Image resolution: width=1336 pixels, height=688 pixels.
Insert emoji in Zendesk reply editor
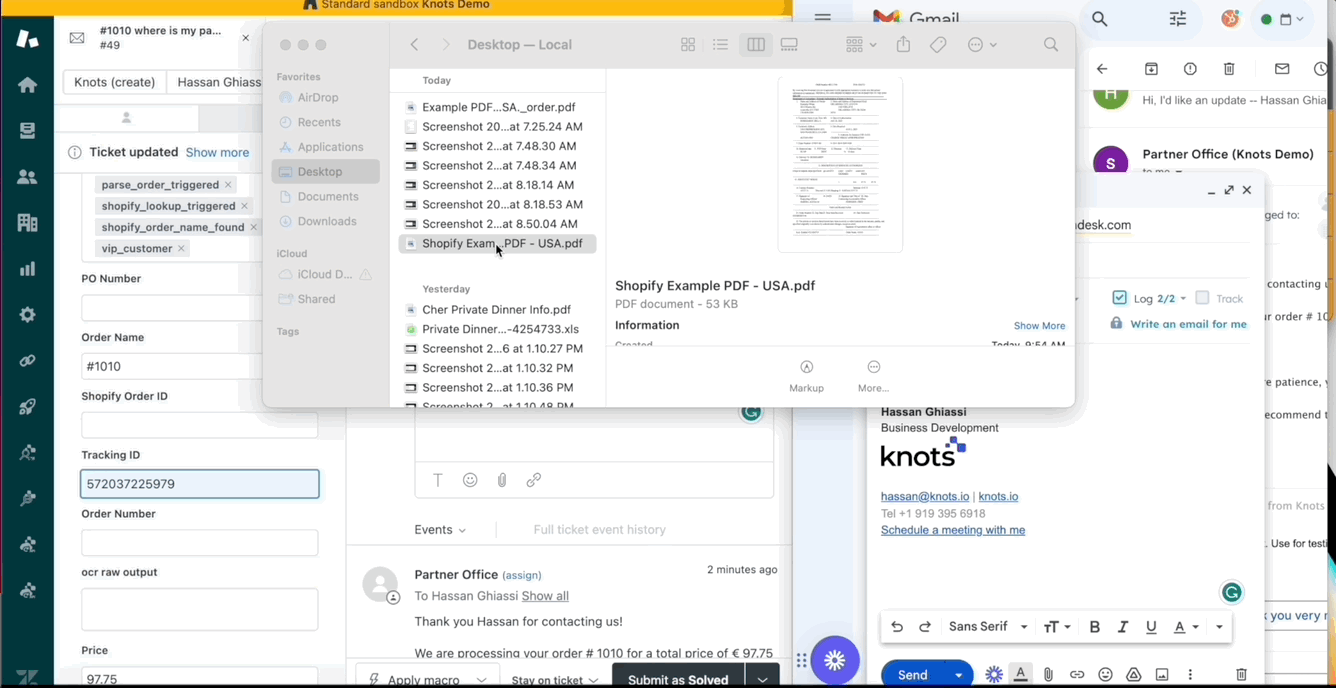470,480
